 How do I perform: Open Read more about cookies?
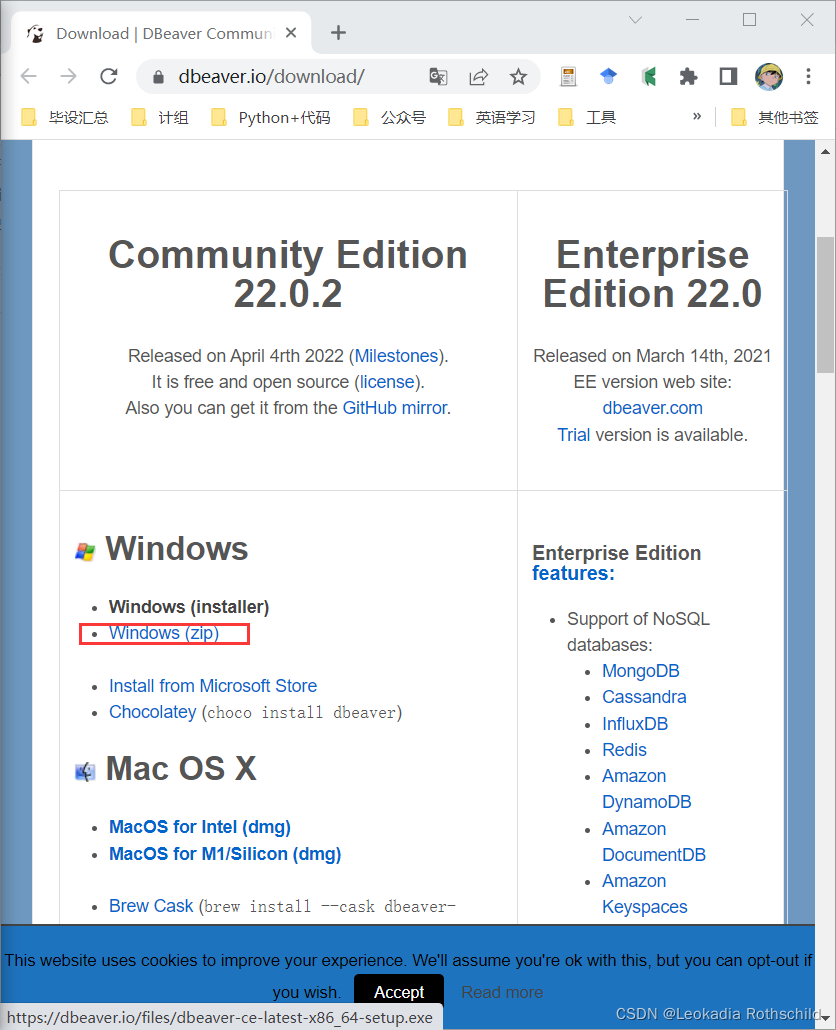pyautogui.click(x=502, y=993)
